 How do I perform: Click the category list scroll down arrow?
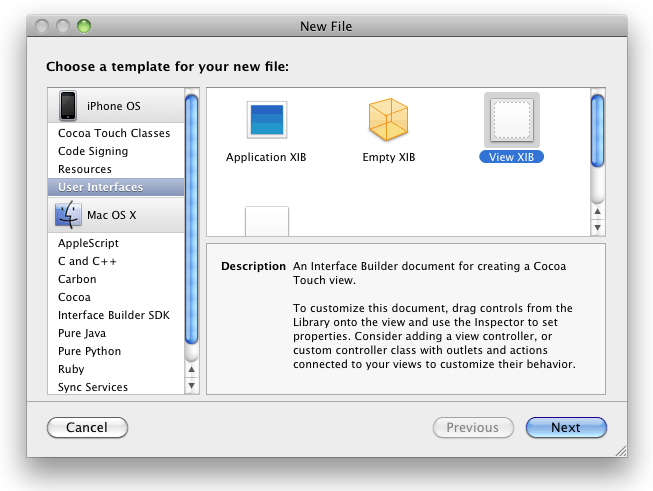192,386
